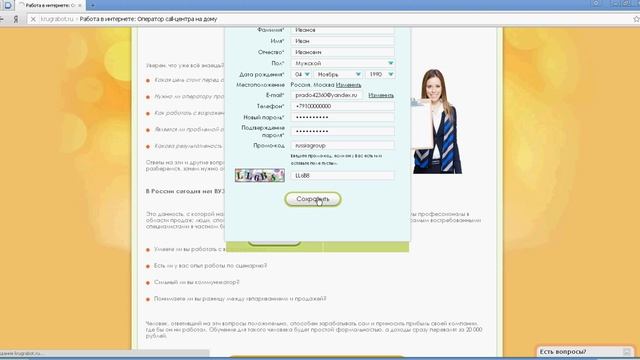This screenshot has height=360, width=640.
Task: Open the Есть вопросы? chat widget
Action: click(584, 351)
